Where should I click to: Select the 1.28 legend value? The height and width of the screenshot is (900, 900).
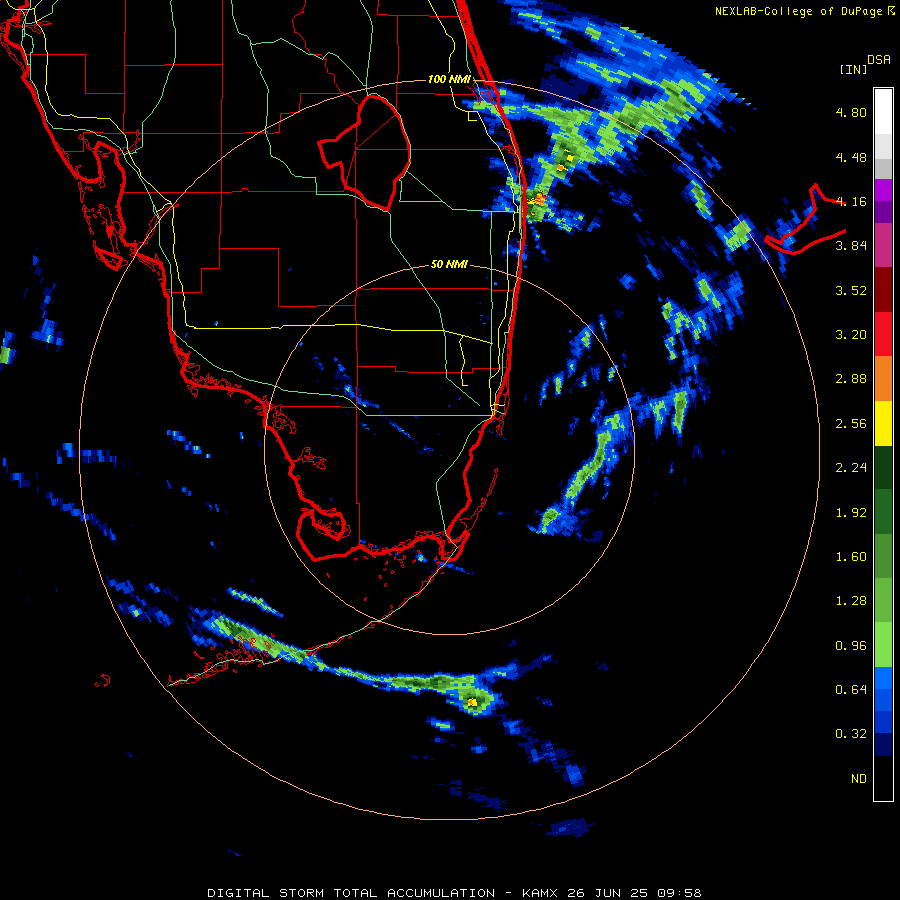[x=851, y=601]
